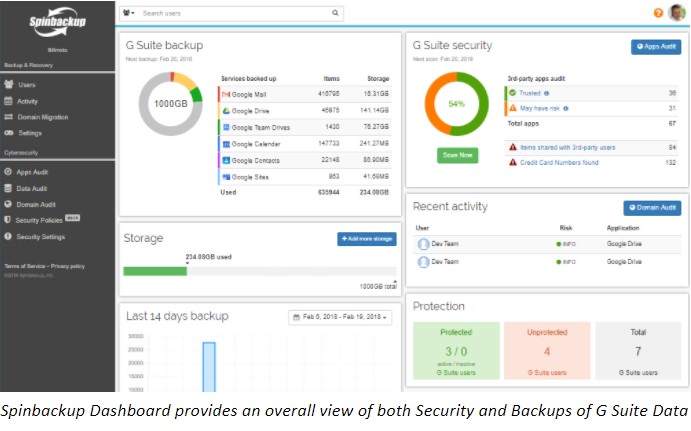Screen dimensions: 691x431
Task: Click the Google Contacts icon
Action: coord(226,160)
